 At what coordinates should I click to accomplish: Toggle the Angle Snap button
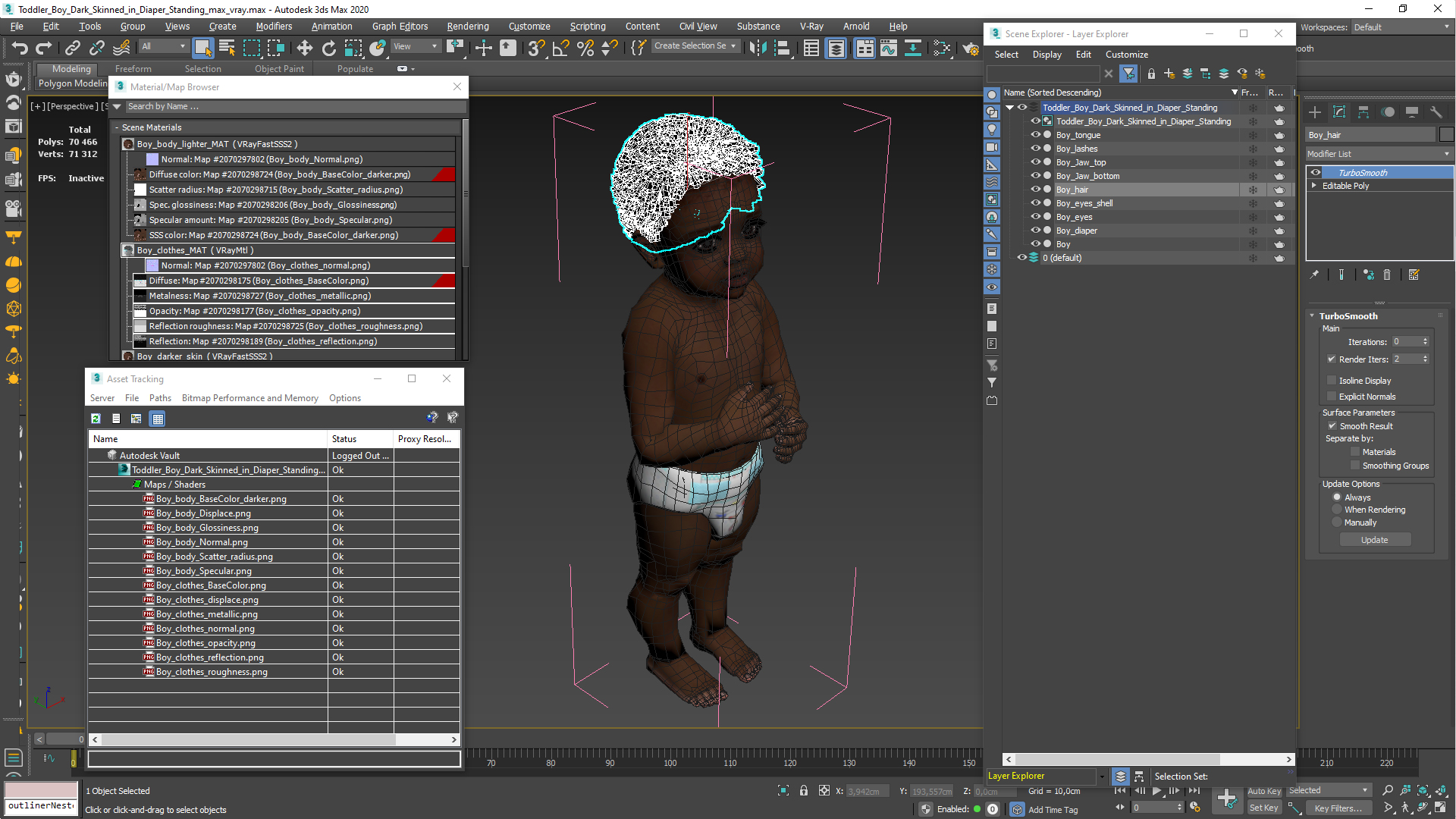[x=560, y=49]
